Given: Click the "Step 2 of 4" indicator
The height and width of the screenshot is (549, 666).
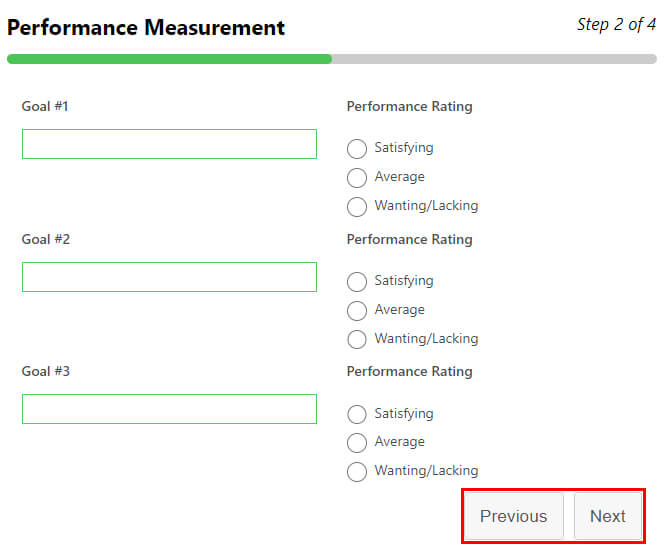Looking at the screenshot, I should (616, 25).
